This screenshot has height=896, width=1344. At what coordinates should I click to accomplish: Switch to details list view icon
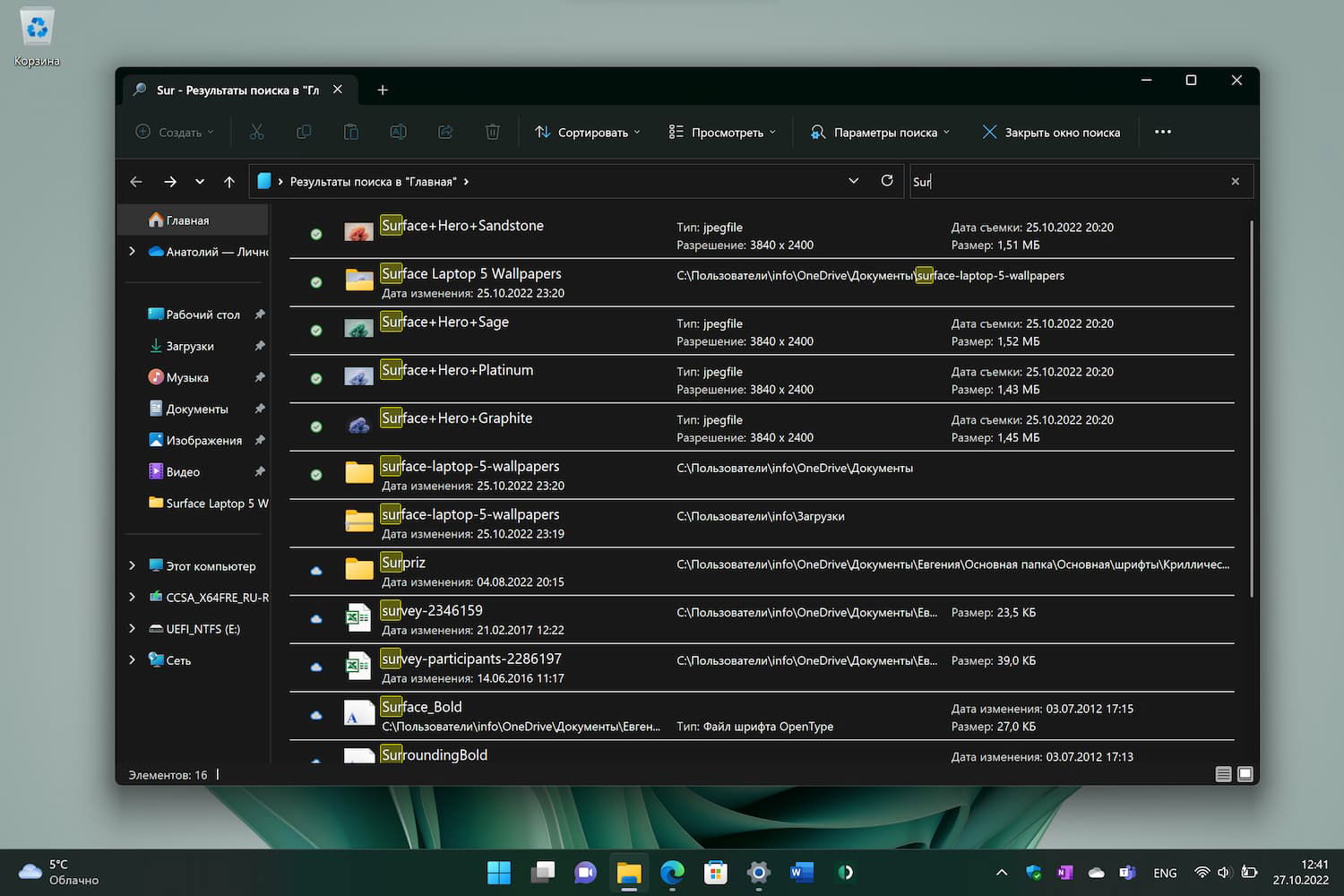1222,774
